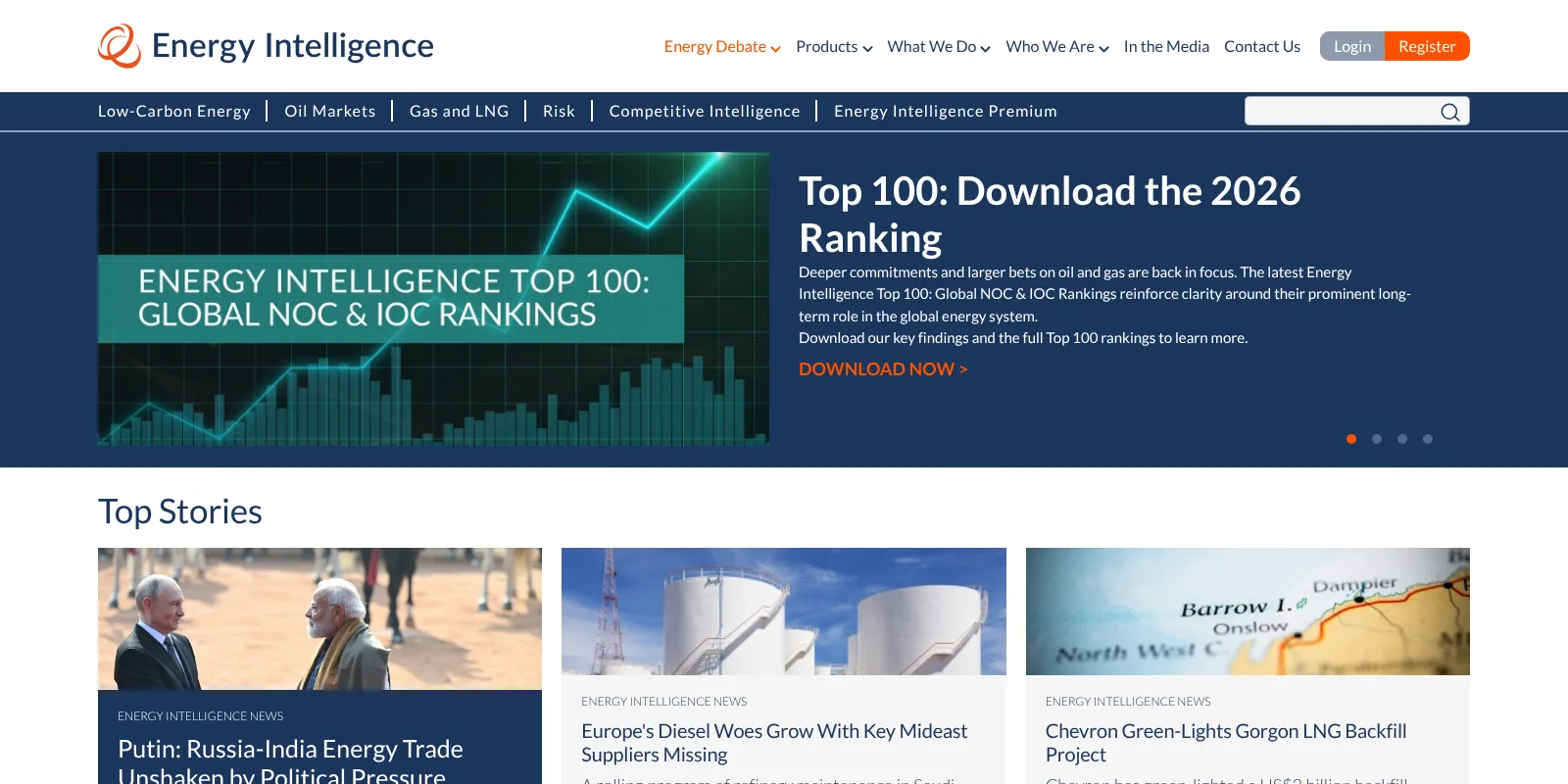Click the DOWNLOAD NOW link
The width and height of the screenshot is (1568, 784).
point(883,369)
